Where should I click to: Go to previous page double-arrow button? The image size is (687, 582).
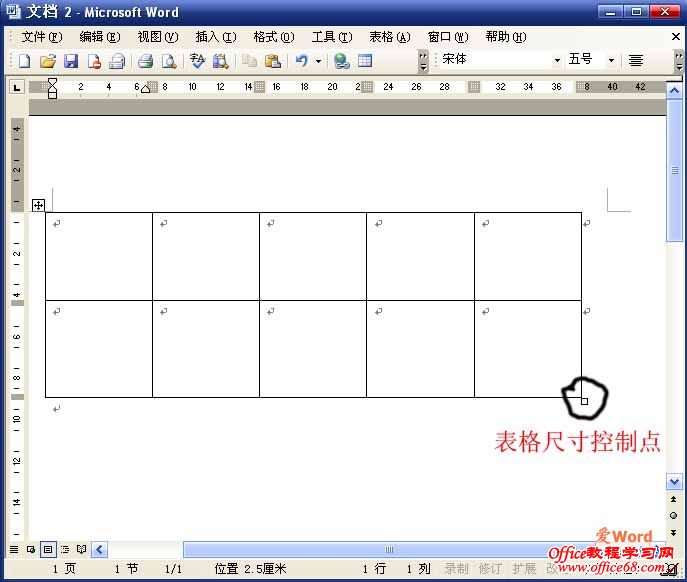674,499
